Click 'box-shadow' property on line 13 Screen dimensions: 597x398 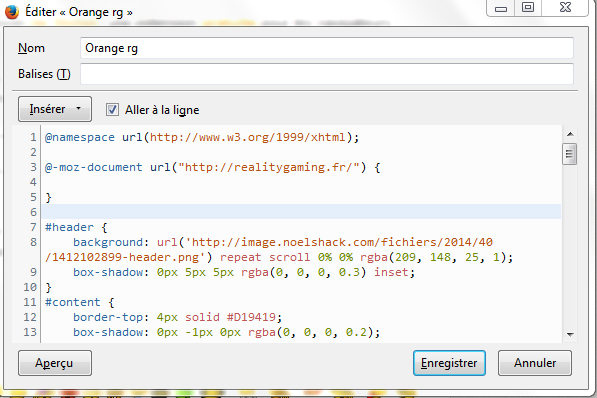click(108, 332)
